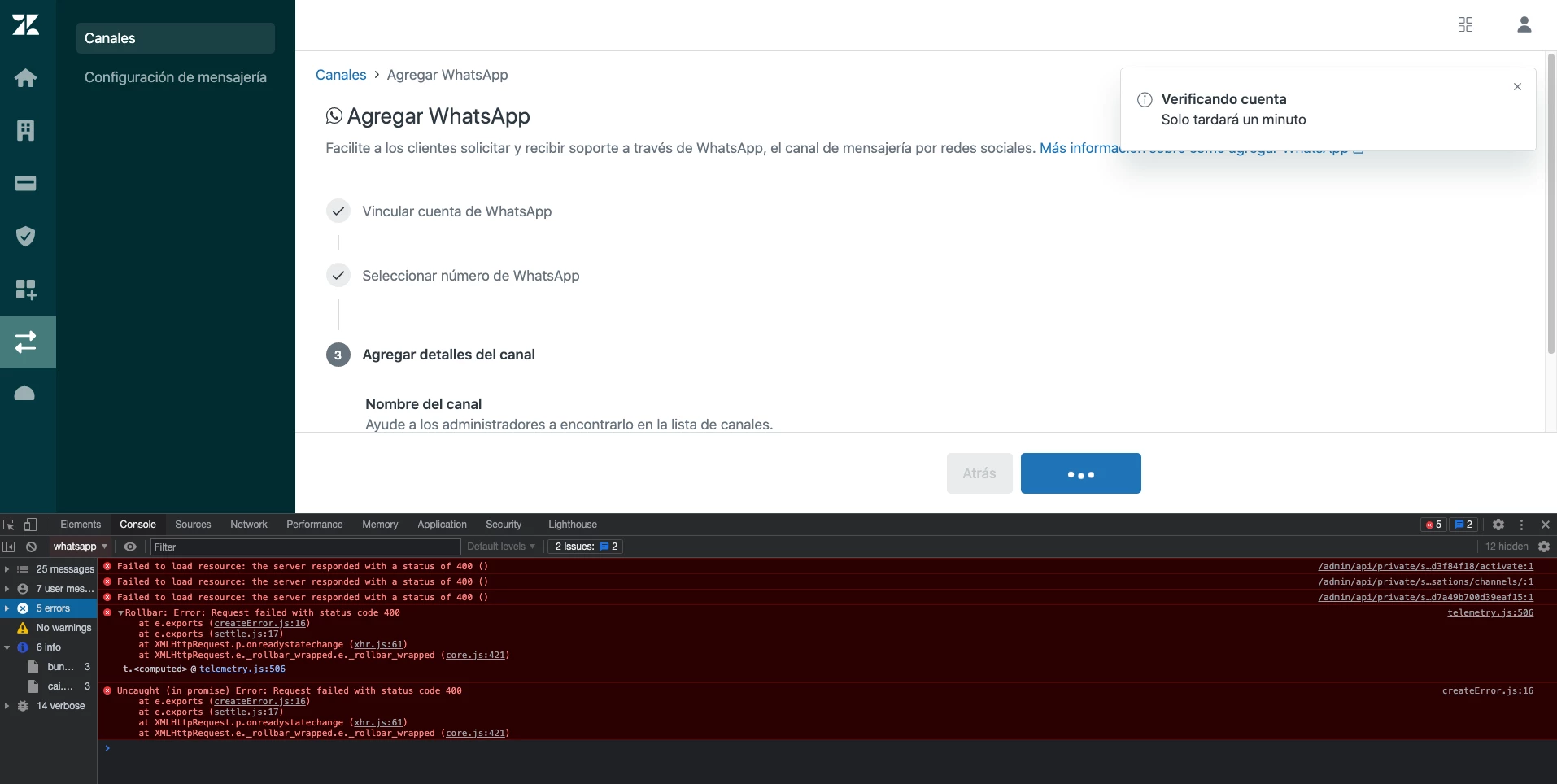Click the Canales breadcrumb link
The height and width of the screenshot is (784, 1557).
[x=341, y=75]
